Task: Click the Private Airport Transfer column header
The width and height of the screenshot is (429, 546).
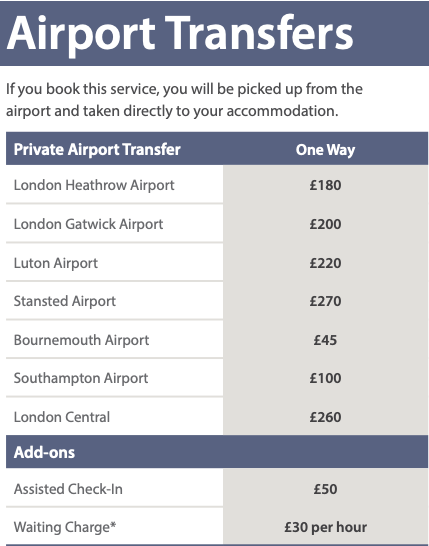Action: pos(97,149)
